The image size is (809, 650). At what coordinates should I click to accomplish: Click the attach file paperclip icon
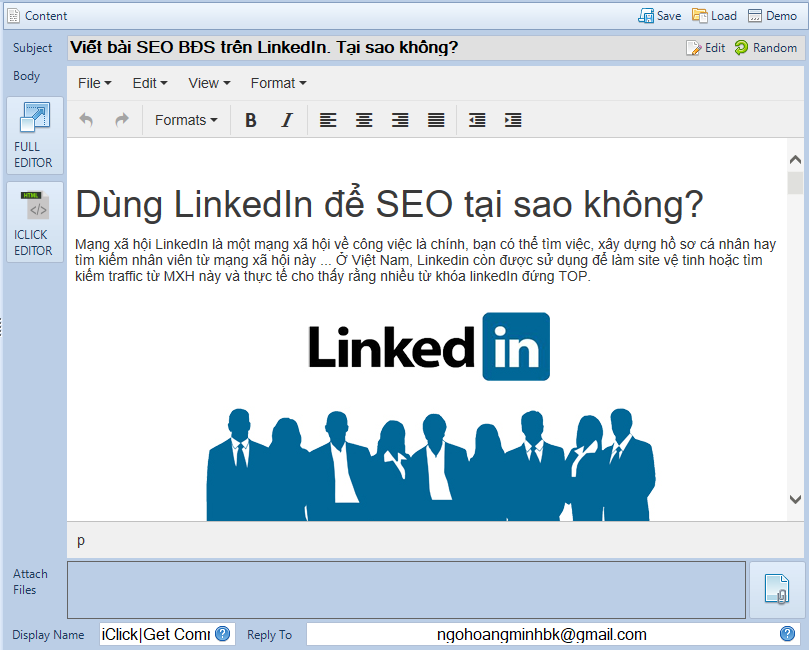(x=777, y=589)
